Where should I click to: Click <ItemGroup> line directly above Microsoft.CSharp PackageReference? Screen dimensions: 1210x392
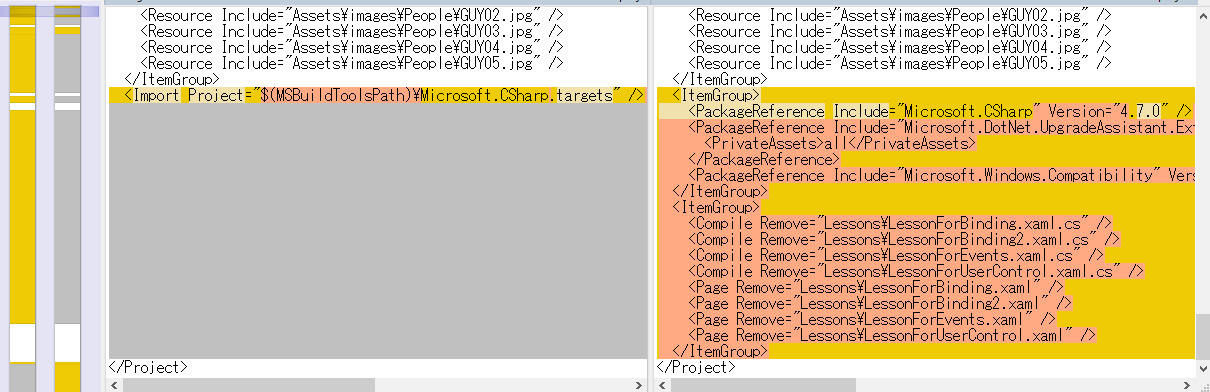pyautogui.click(x=715, y=96)
